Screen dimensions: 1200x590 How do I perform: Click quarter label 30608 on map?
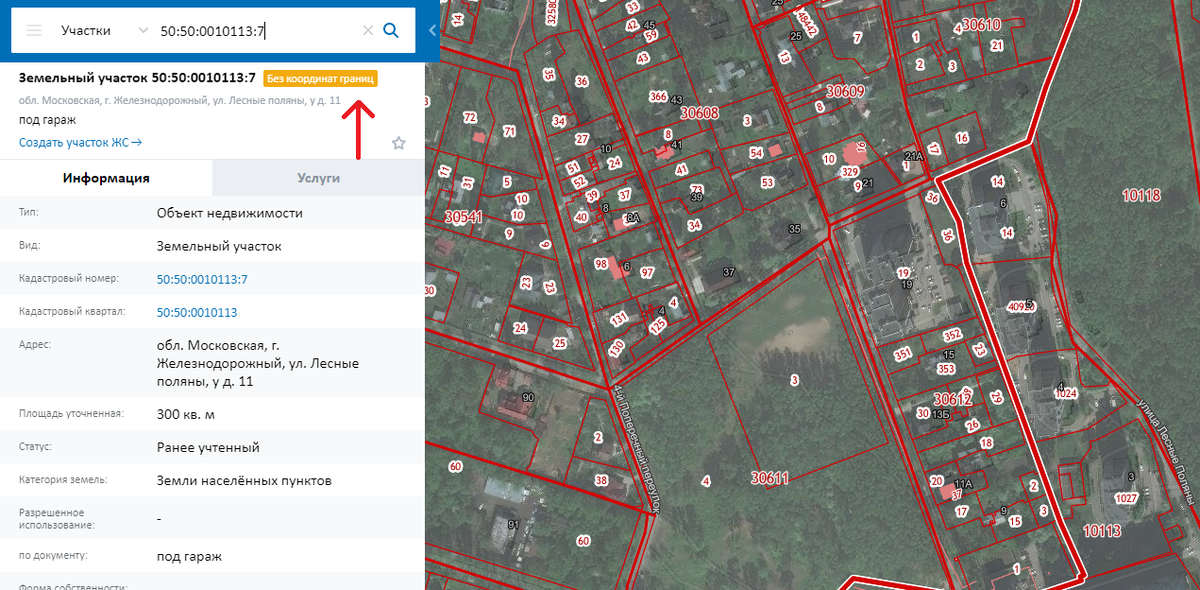click(699, 114)
